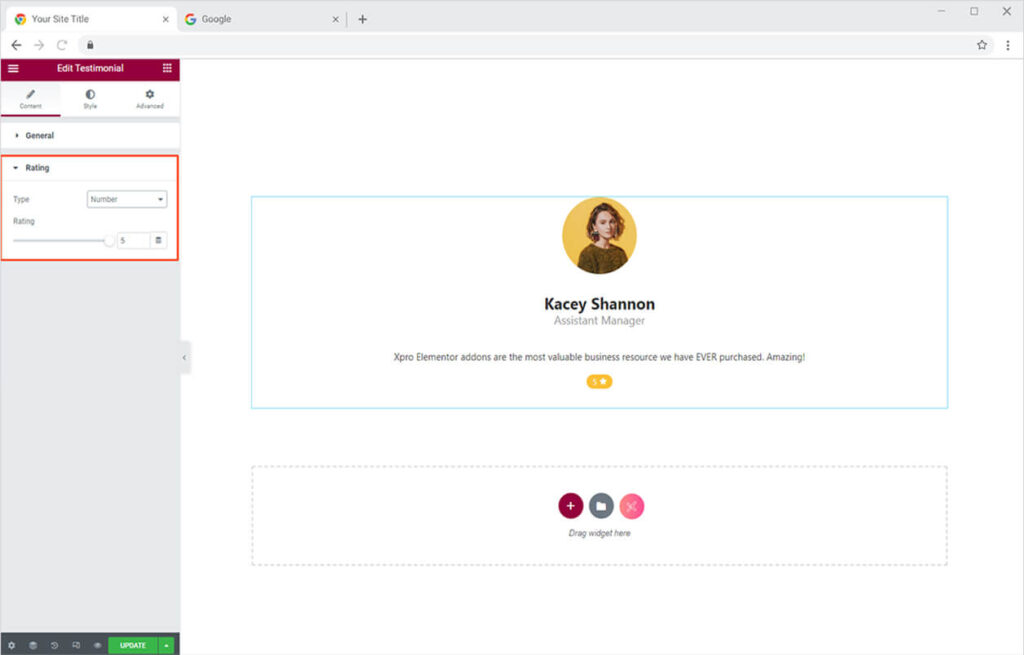Open save options arrow beside Update

tap(166, 645)
